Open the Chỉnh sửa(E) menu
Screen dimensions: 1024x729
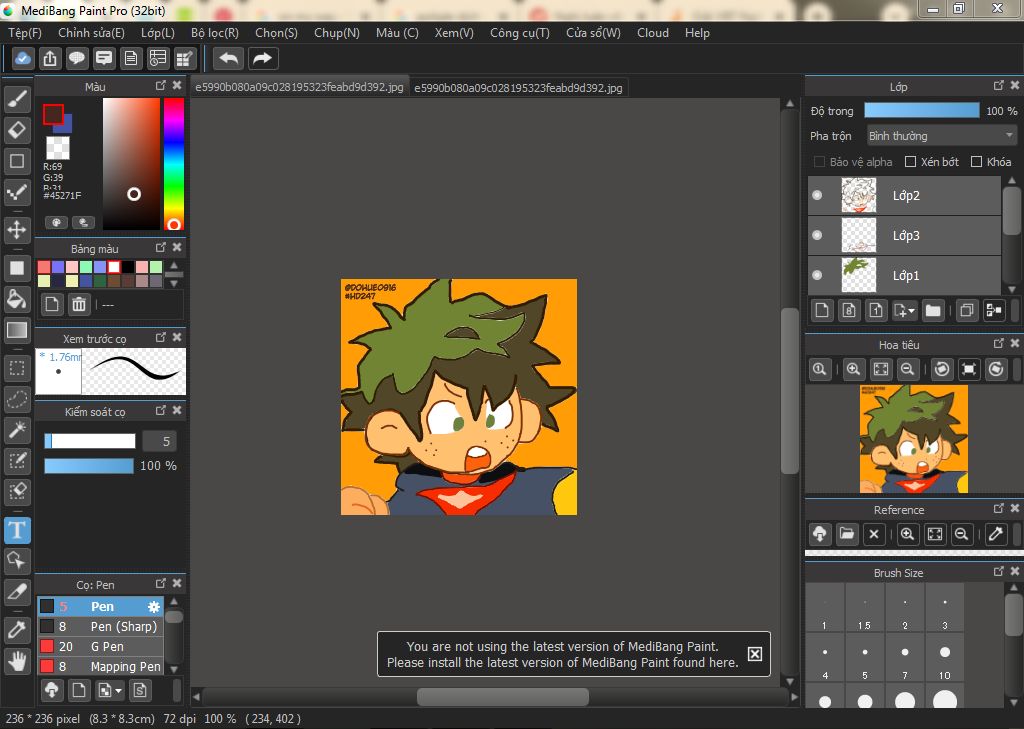pyautogui.click(x=91, y=33)
